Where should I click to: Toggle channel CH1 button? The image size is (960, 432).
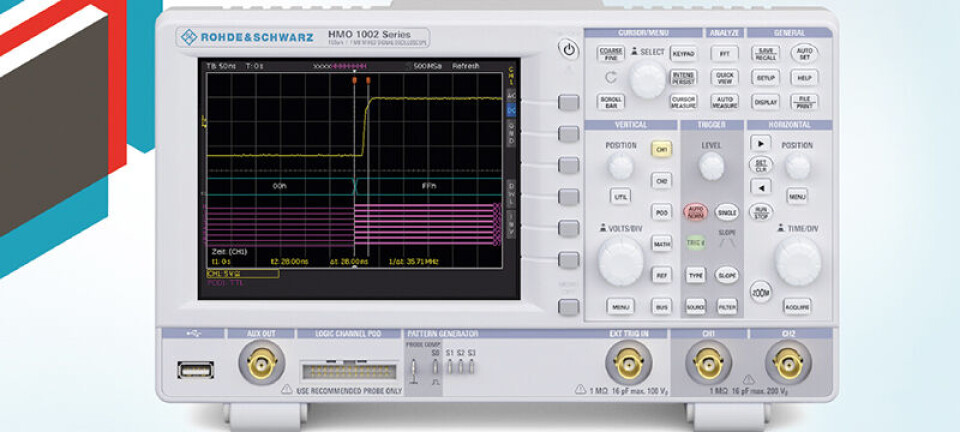click(x=661, y=149)
